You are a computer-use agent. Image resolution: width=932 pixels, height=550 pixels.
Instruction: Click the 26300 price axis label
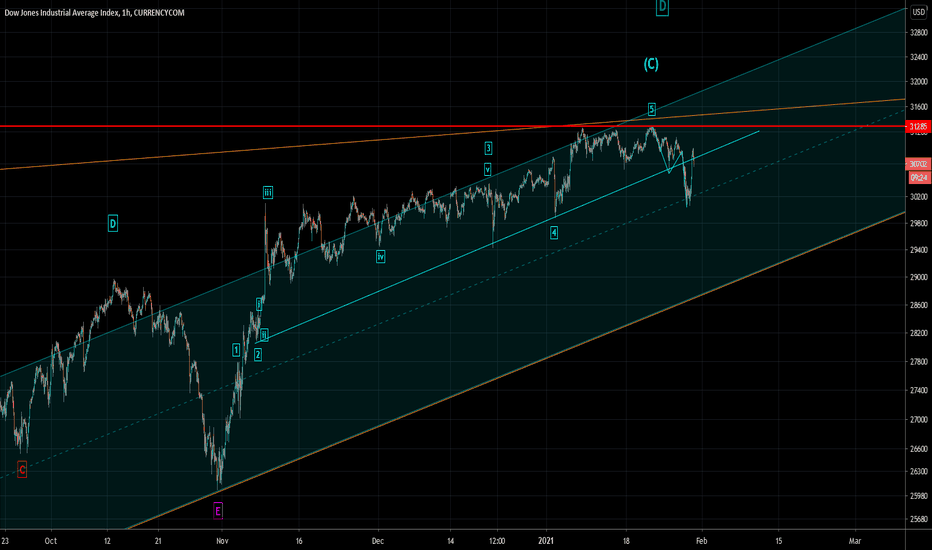coord(918,472)
